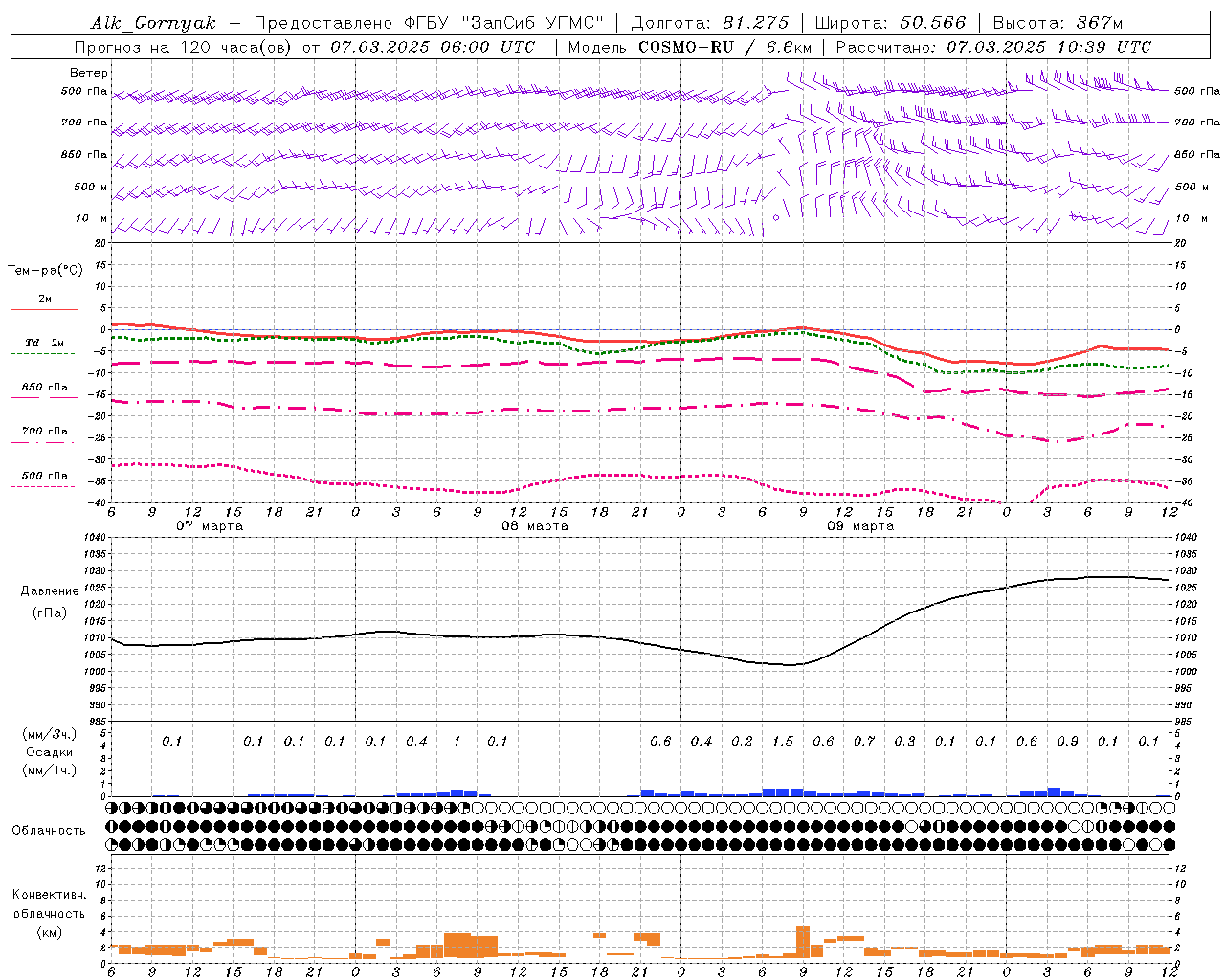The image size is (1225, 980).
Task: Select the 0.9 precipitation value
Action: (1068, 742)
